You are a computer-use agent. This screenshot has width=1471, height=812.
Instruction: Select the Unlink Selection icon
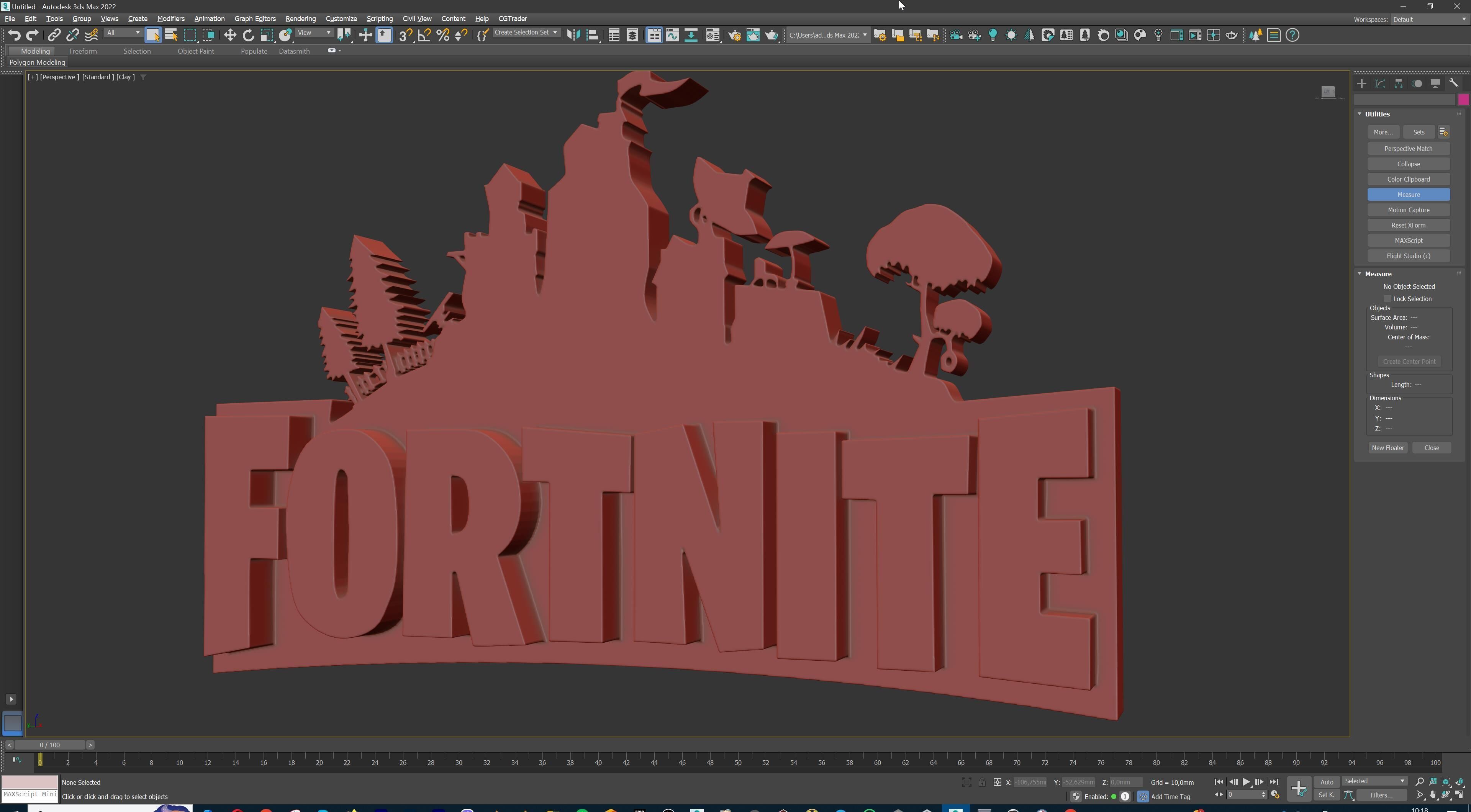pos(72,35)
